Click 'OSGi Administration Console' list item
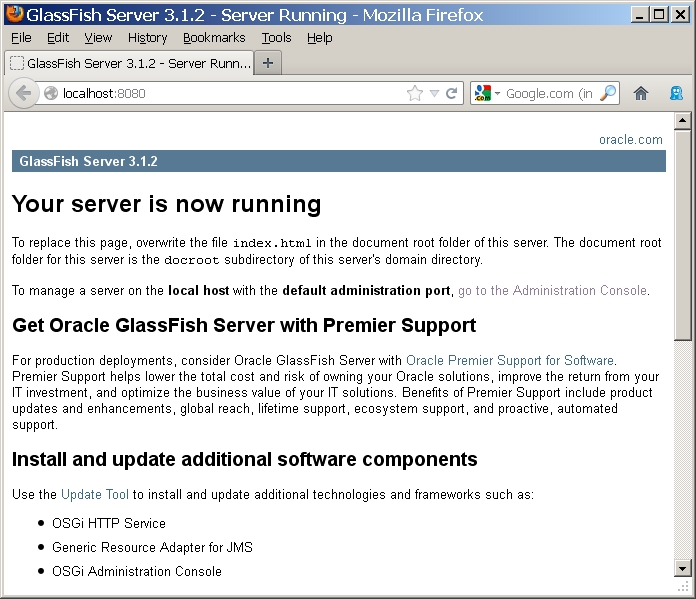Viewport: 696px width, 599px height. [137, 571]
